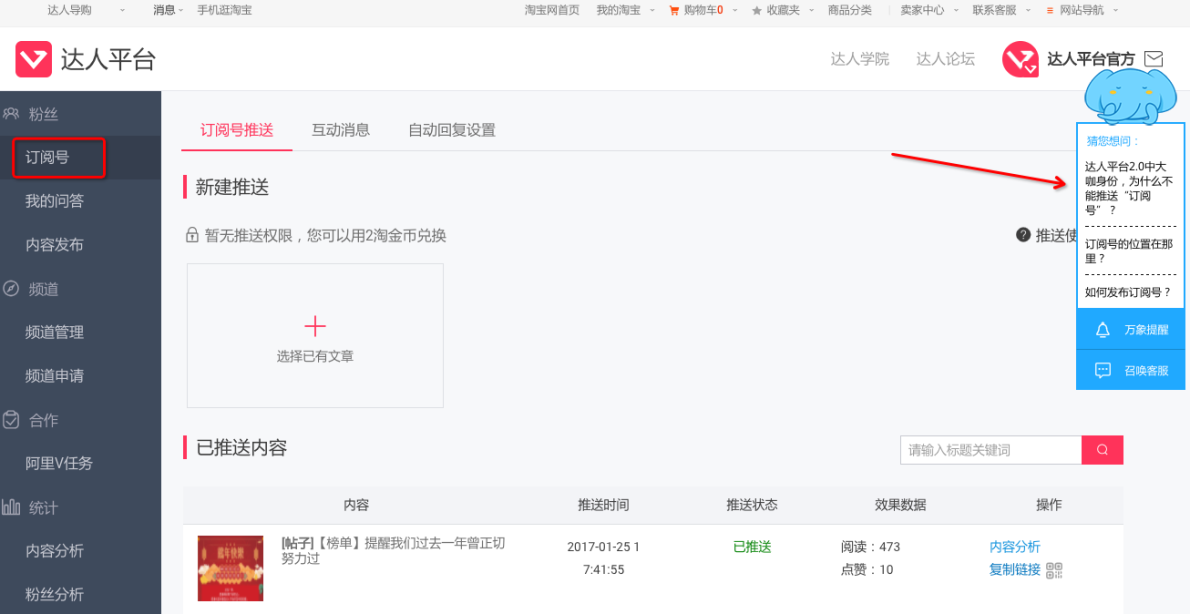1190x614 pixels.
Task: Click the red post thumbnail image
Action: tap(230, 568)
